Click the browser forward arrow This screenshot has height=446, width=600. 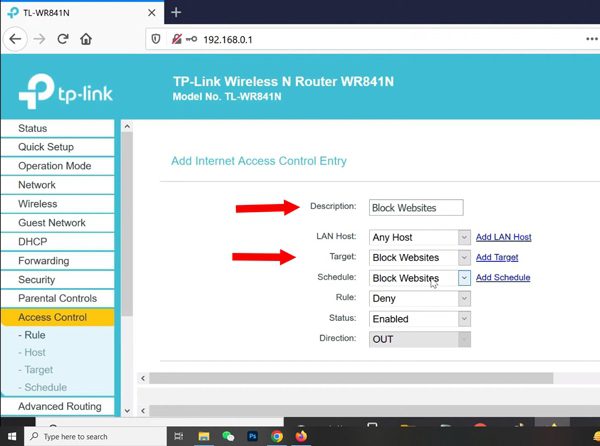pyautogui.click(x=39, y=39)
